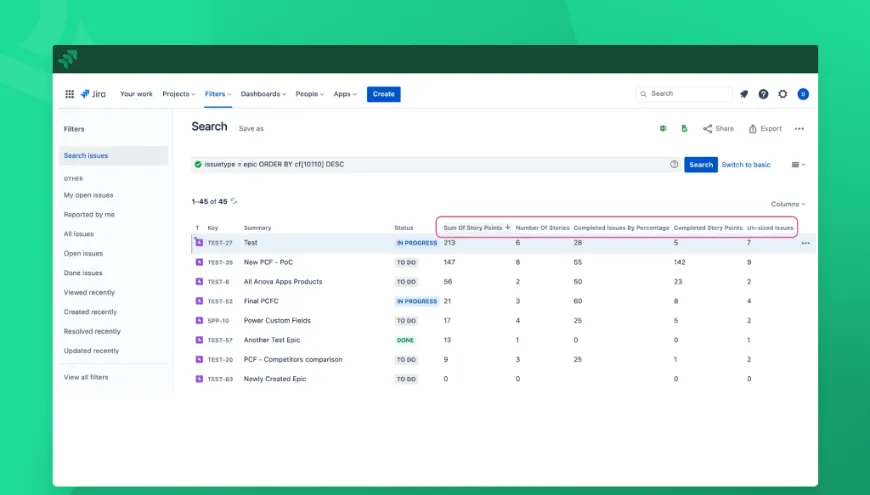
Task: Click the blue Create button
Action: pos(383,94)
